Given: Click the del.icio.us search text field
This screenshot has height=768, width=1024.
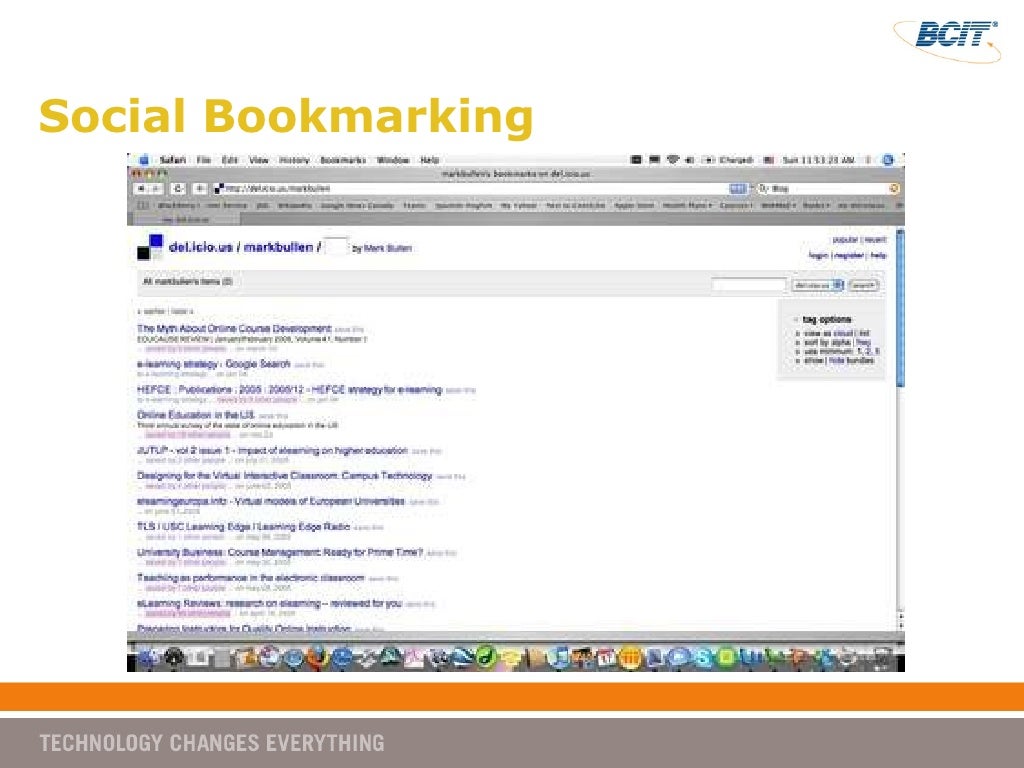Looking at the screenshot, I should click(x=749, y=285).
